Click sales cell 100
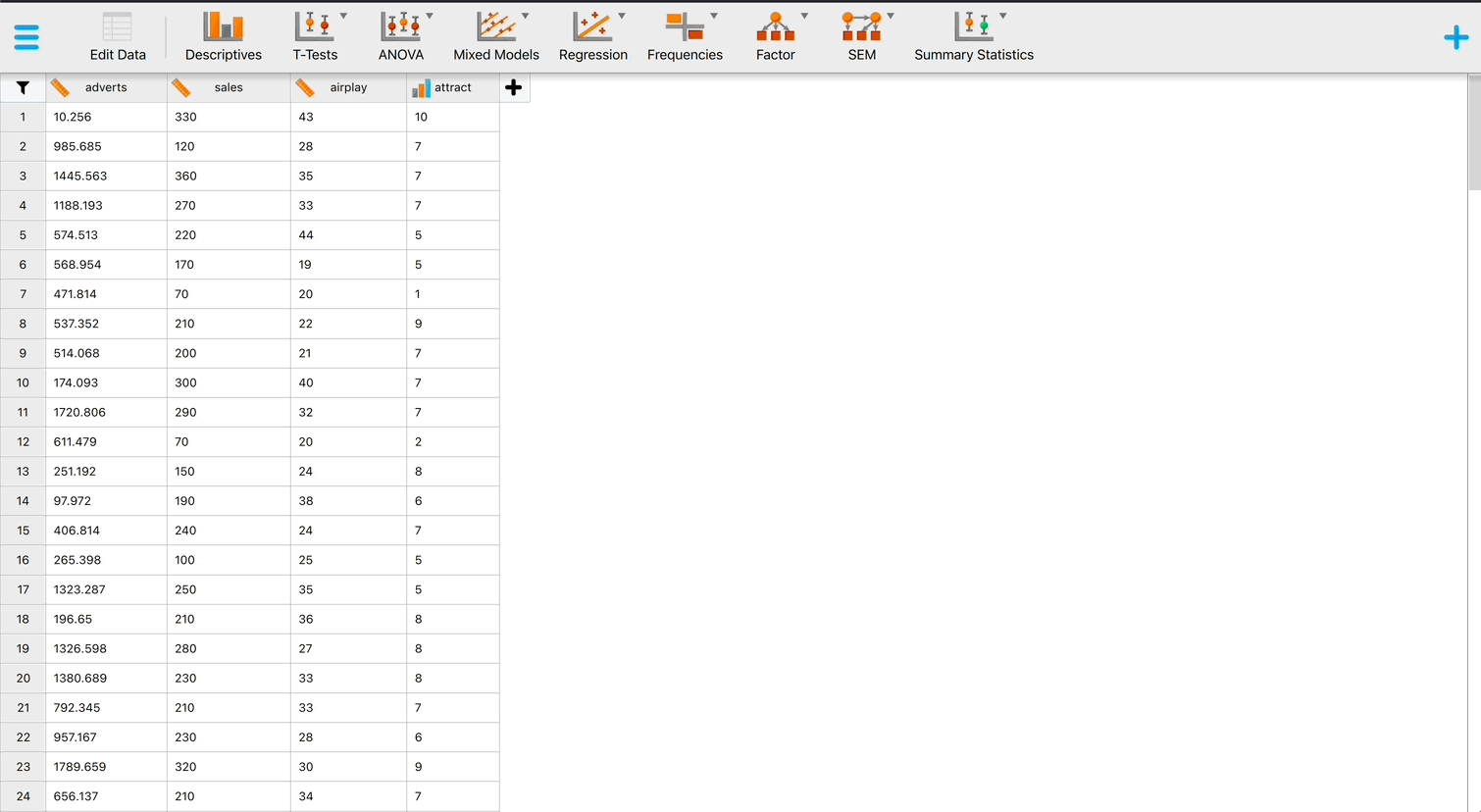Viewport: 1481px width, 812px height. [x=229, y=560]
